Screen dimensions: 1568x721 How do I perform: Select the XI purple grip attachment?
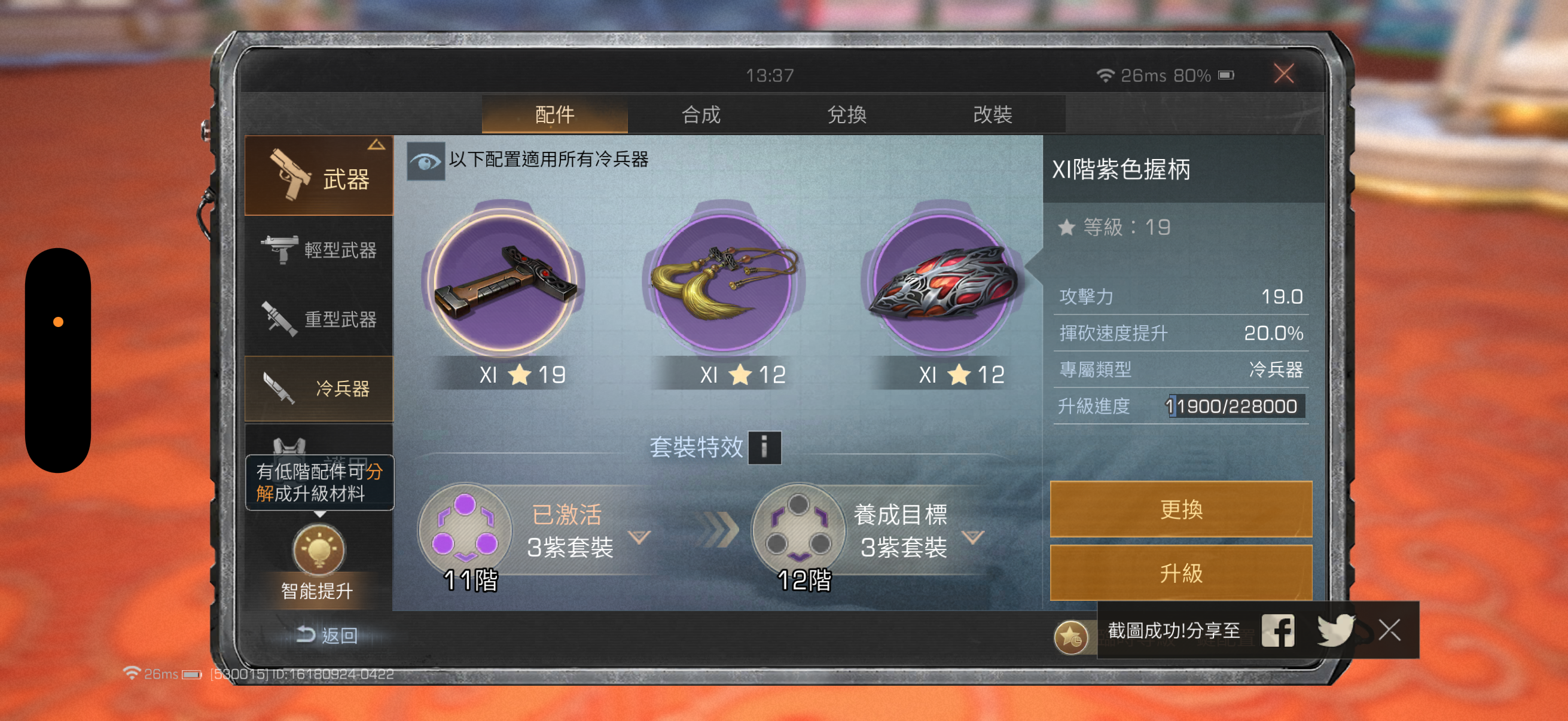point(504,282)
